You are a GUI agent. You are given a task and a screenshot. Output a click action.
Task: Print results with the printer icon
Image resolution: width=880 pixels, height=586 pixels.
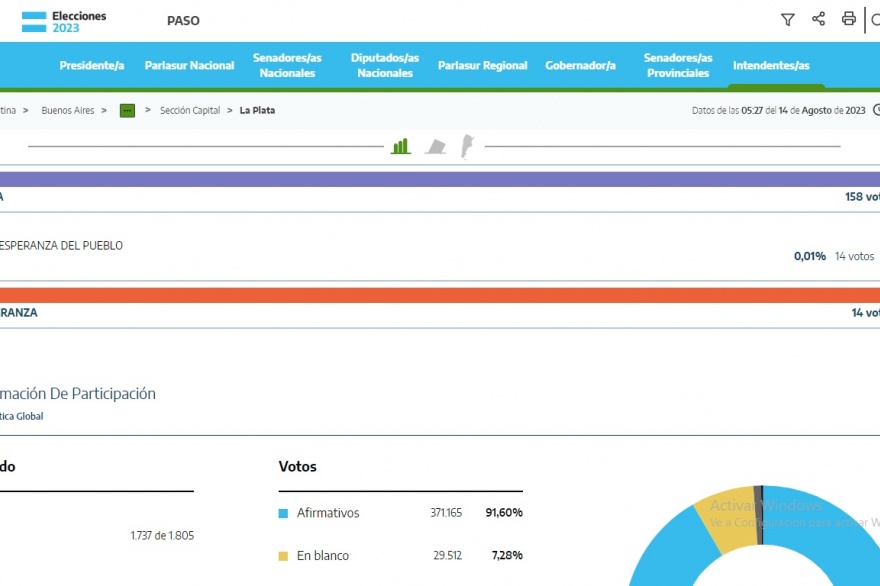pyautogui.click(x=849, y=19)
